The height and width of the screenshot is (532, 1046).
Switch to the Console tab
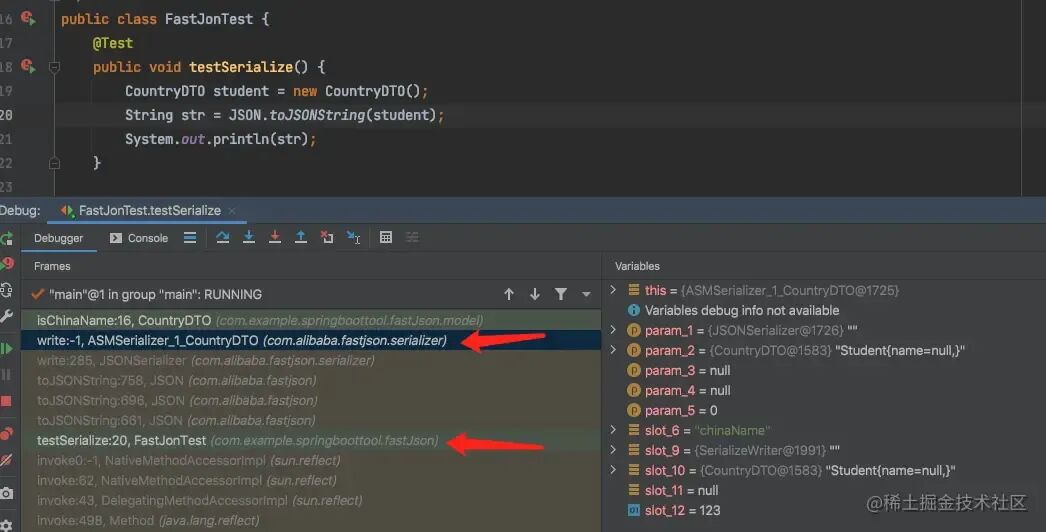coord(138,238)
